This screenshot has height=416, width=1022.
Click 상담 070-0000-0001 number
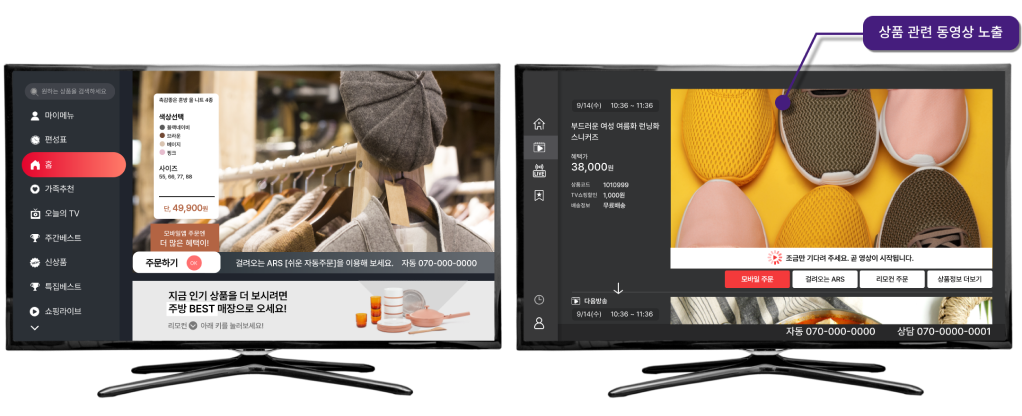point(944,332)
